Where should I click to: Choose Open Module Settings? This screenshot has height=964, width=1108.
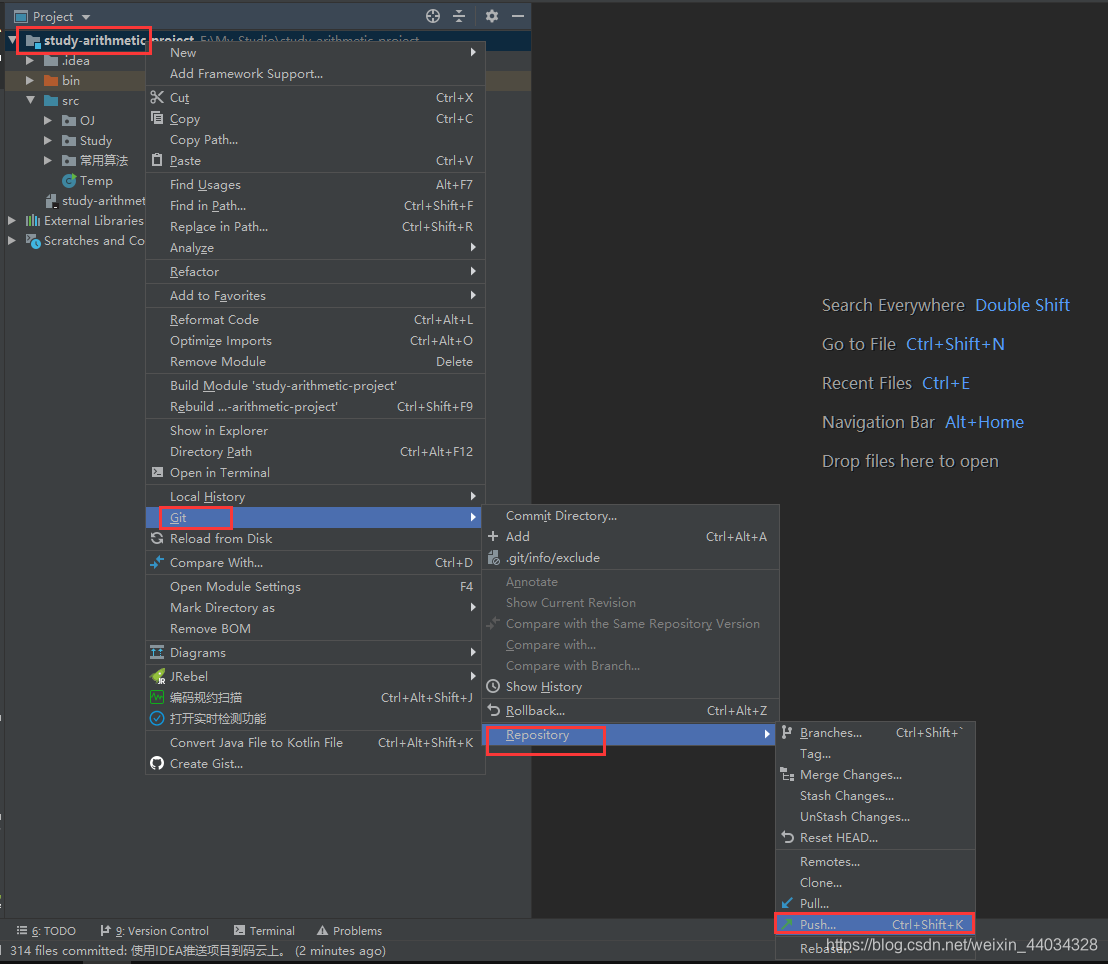tap(315, 587)
